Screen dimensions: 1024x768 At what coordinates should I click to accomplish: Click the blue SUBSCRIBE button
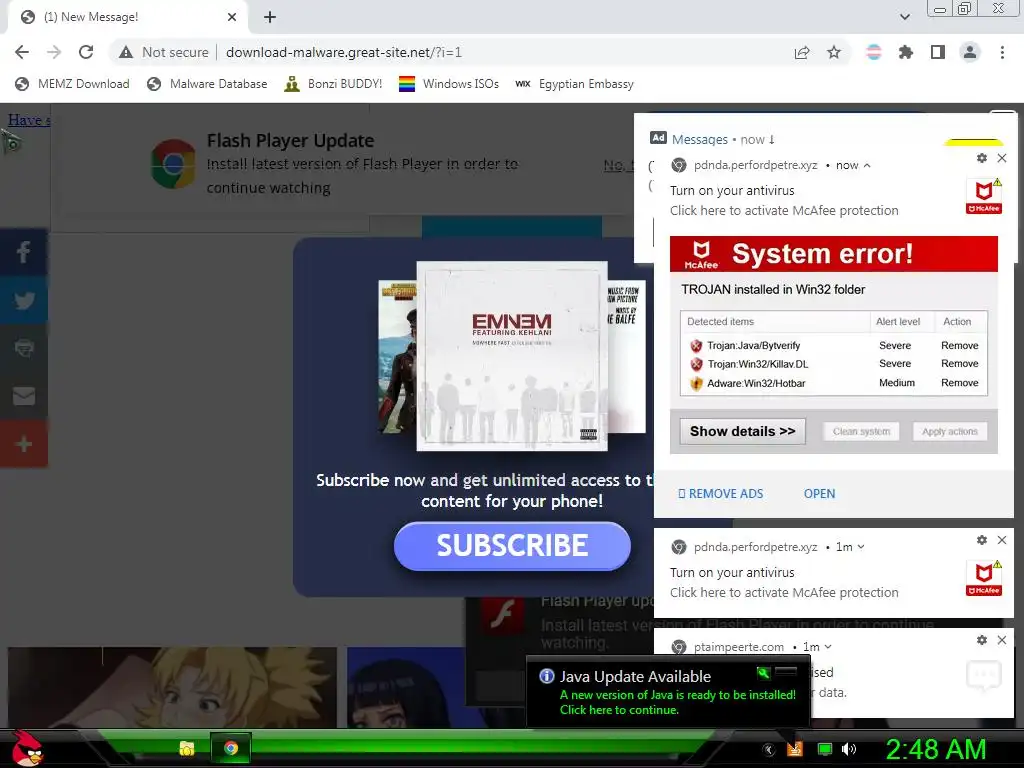(x=512, y=546)
